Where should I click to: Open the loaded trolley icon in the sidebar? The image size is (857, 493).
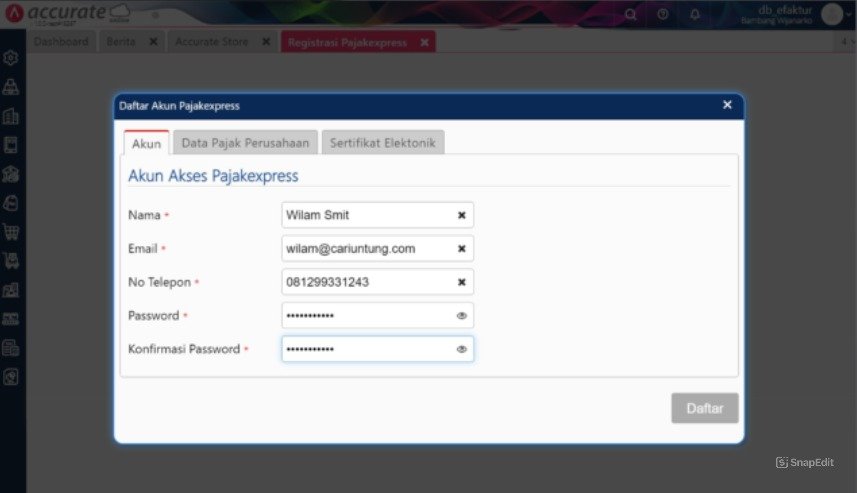[x=11, y=261]
